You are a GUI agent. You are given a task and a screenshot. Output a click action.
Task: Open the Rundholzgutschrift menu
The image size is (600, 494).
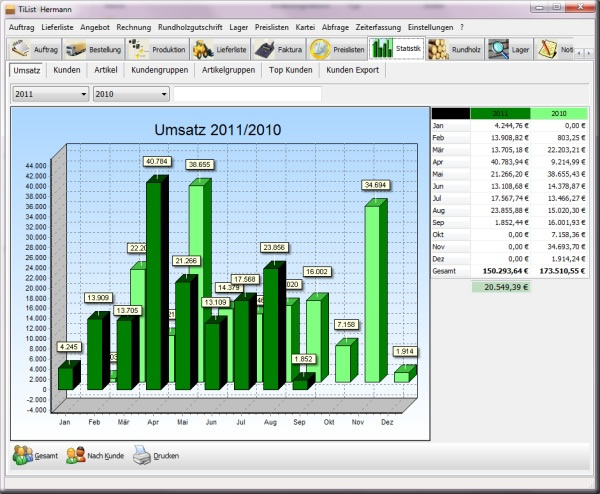coord(190,28)
